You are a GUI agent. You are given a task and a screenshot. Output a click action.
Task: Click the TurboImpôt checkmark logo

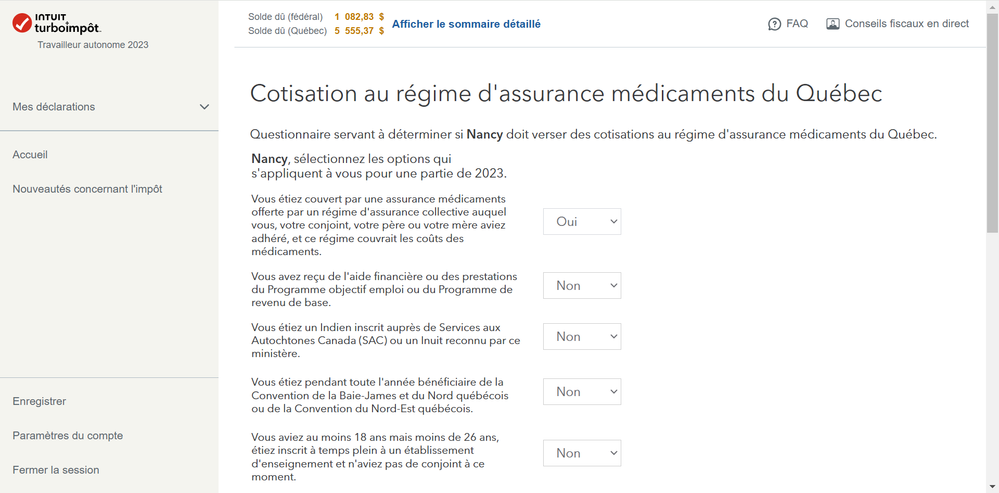click(22, 23)
